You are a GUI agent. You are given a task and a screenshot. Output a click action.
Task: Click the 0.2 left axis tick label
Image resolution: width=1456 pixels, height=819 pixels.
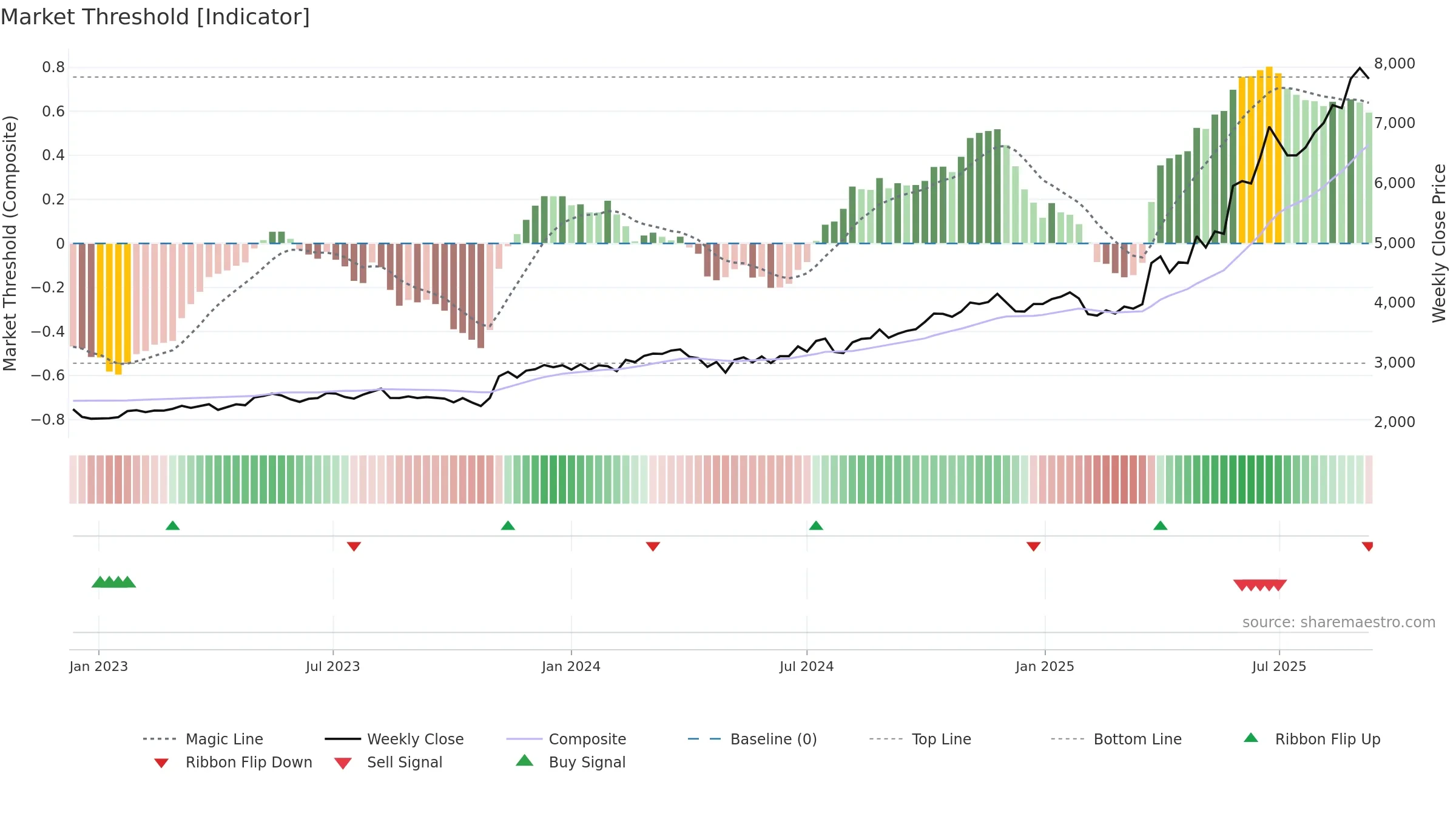(53, 200)
